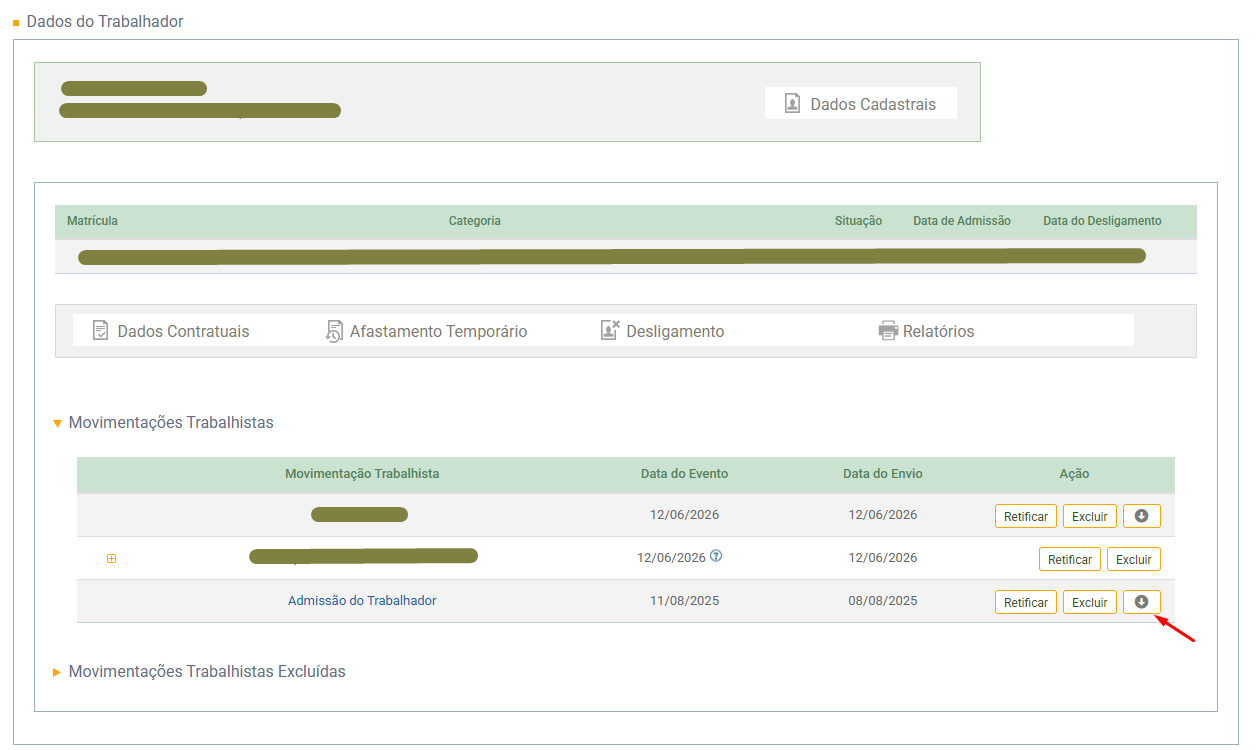Click the send date 08/08/2025

(x=883, y=601)
